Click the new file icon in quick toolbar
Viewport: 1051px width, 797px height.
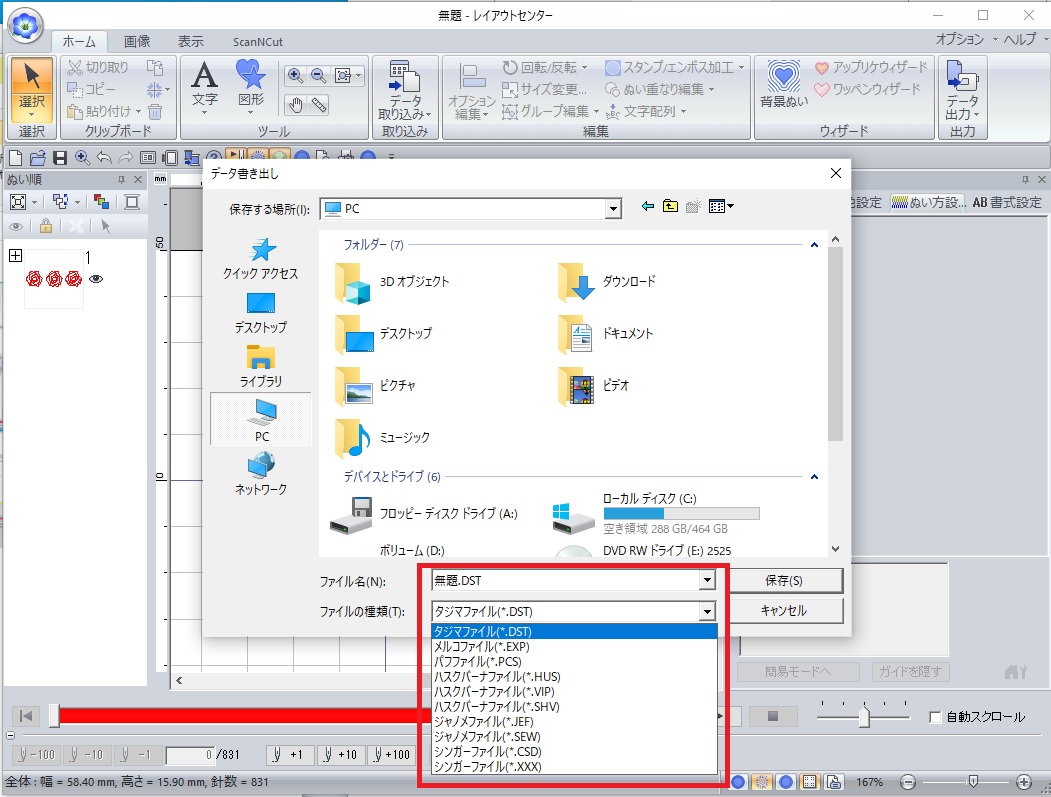click(15, 158)
